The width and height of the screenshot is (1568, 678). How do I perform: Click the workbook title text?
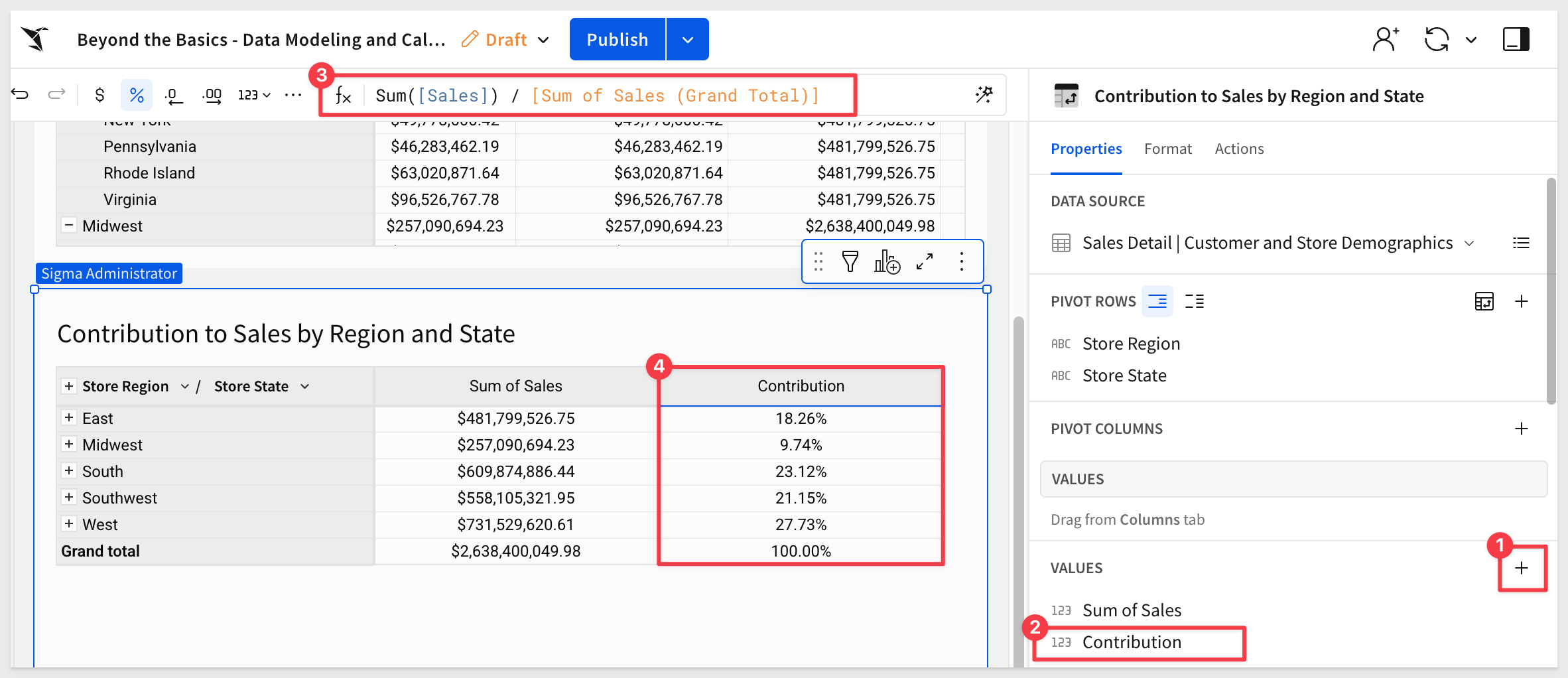point(261,40)
